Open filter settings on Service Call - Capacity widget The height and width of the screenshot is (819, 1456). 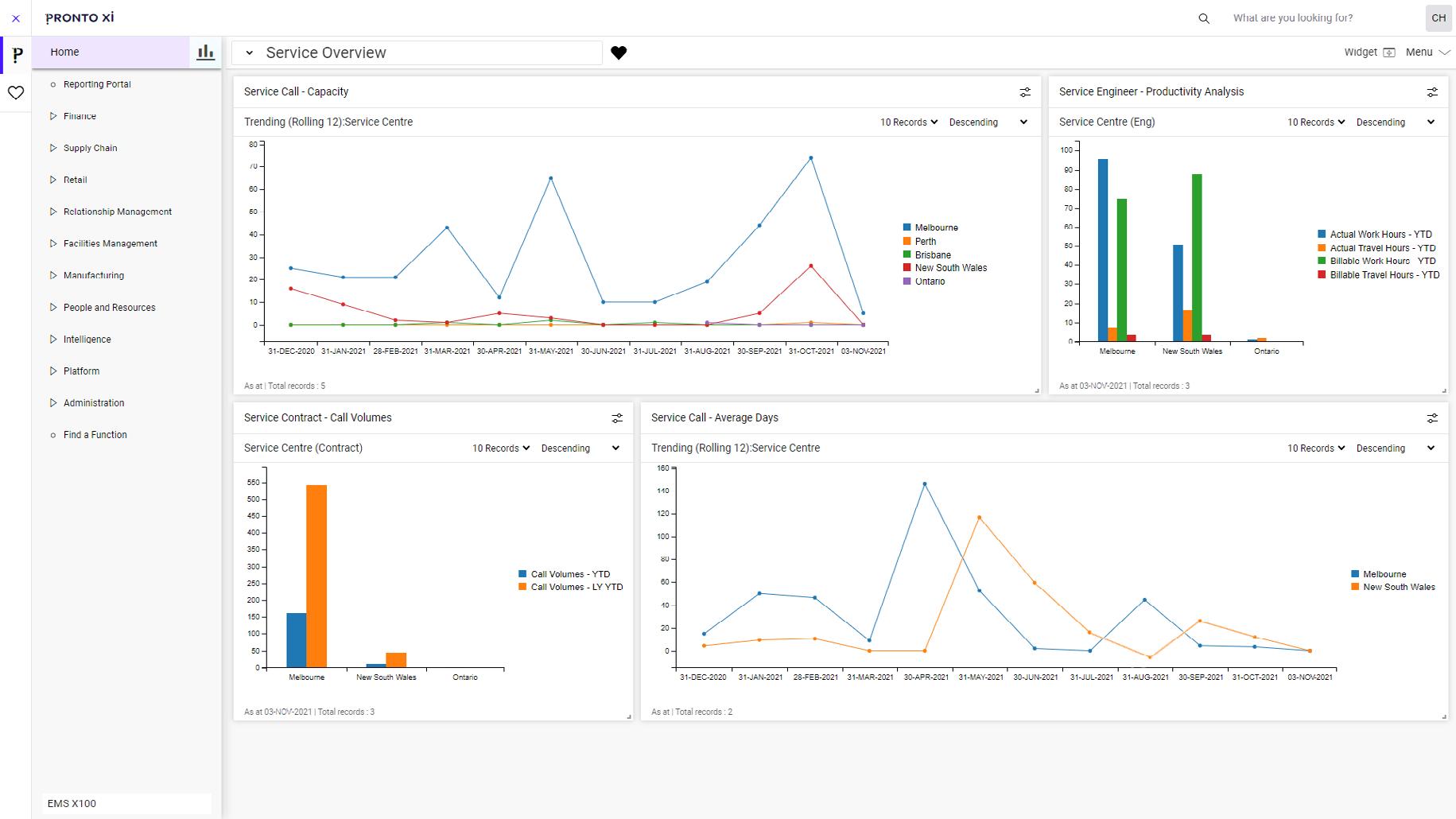(1025, 91)
